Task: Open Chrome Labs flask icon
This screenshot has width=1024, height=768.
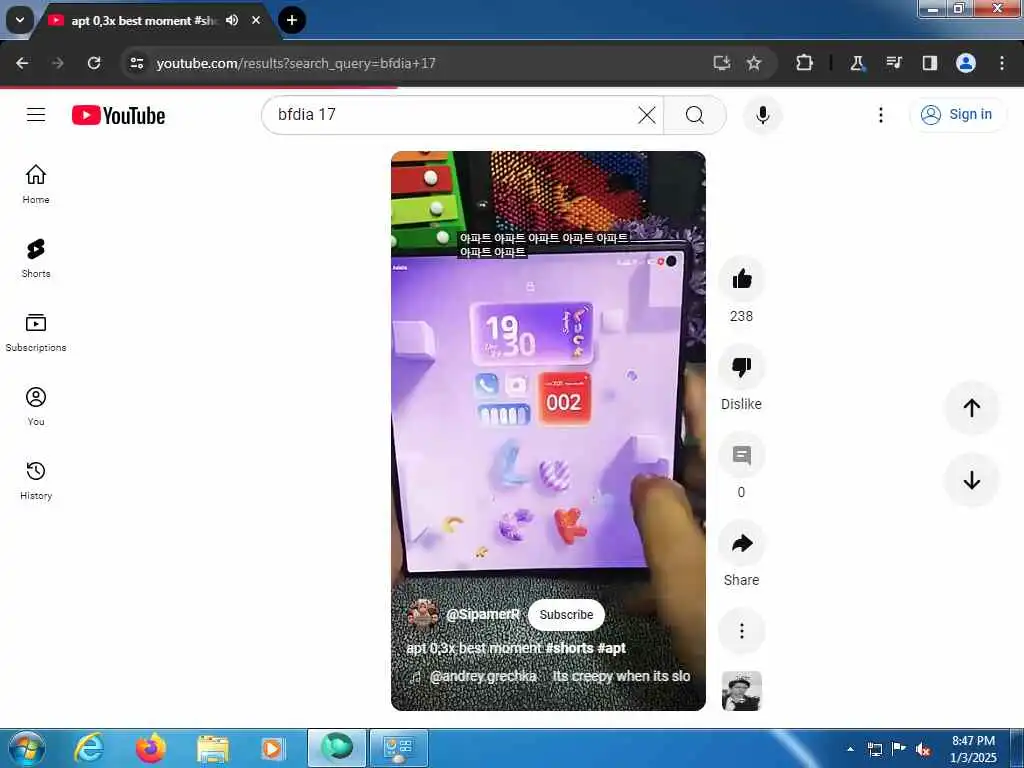Action: point(857,63)
